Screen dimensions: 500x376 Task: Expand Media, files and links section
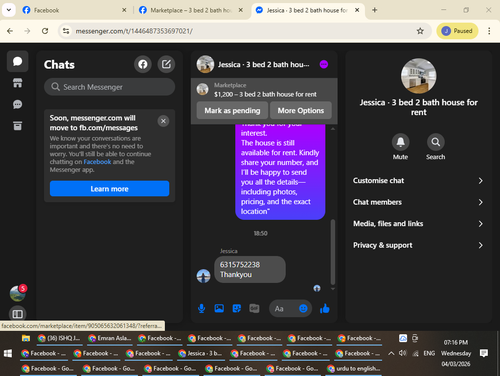tap(418, 224)
